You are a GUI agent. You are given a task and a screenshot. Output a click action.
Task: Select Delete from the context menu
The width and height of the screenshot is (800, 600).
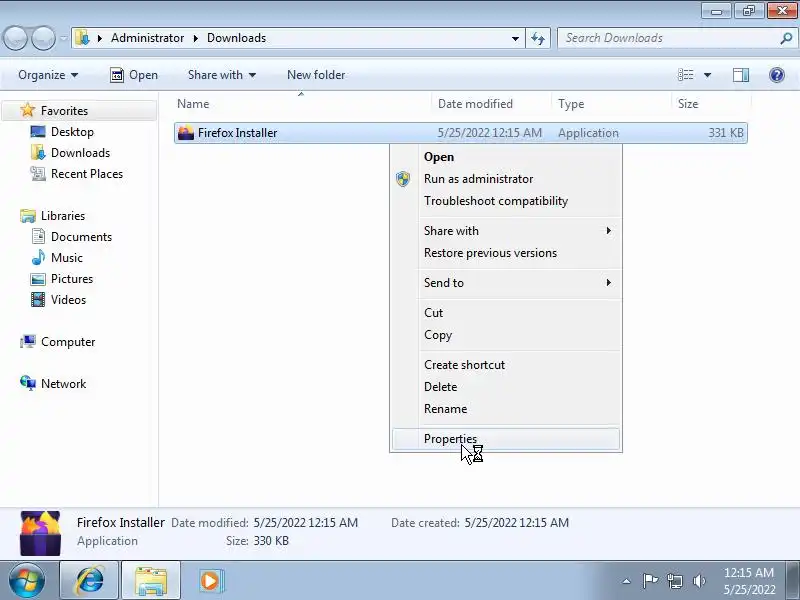click(506, 387)
